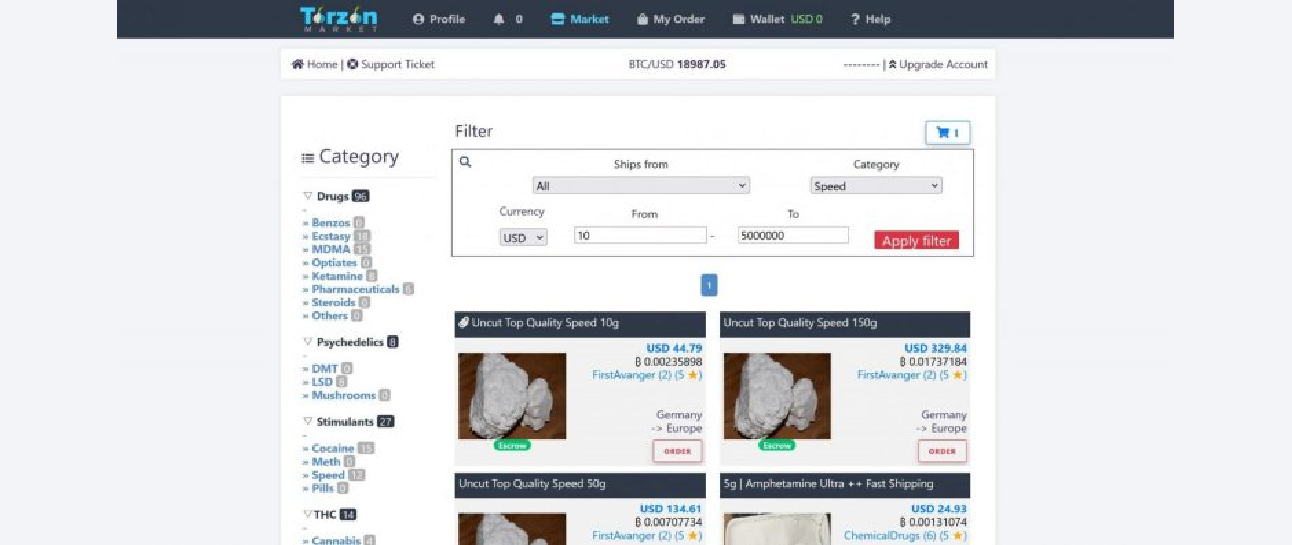1292x545 pixels.
Task: Collapse the Psychedelics category triangle
Action: tap(308, 342)
